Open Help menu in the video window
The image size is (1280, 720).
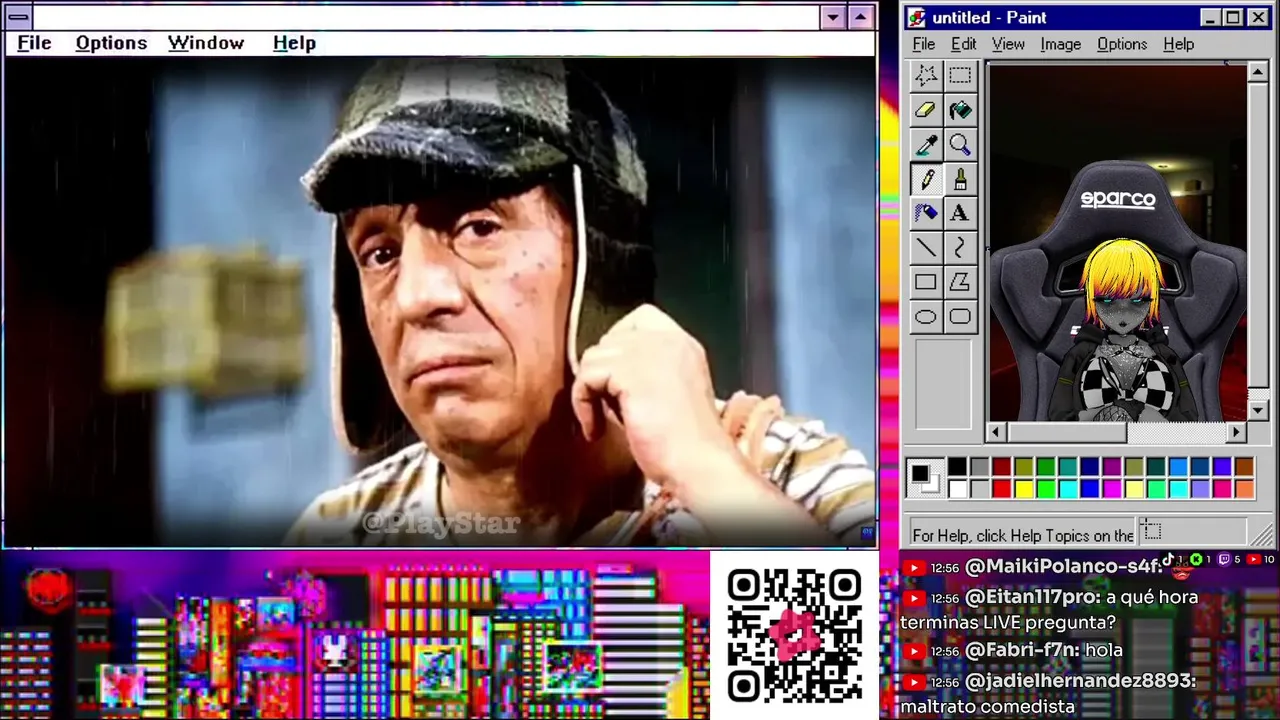click(294, 43)
